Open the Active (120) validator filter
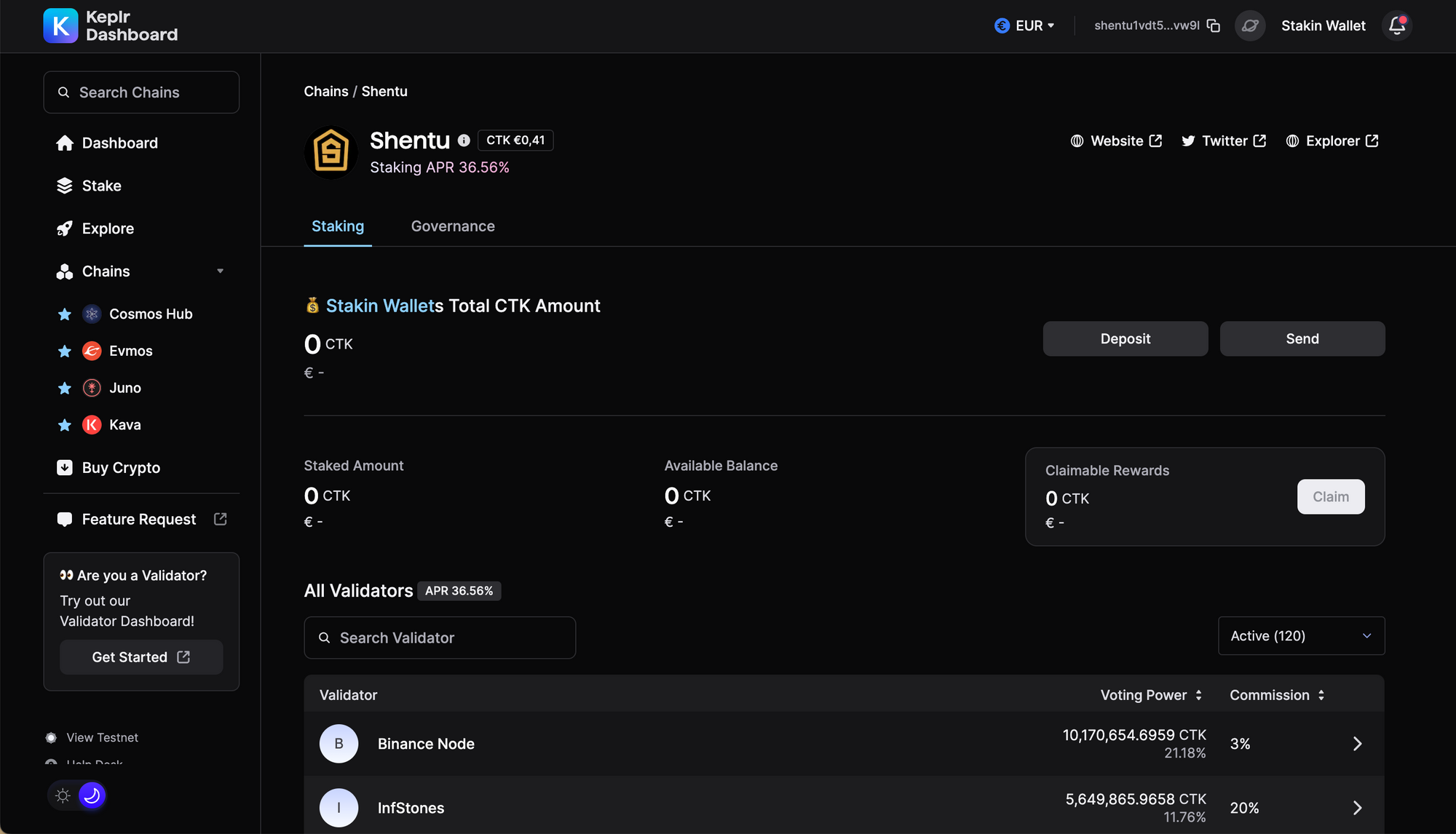The width and height of the screenshot is (1456, 834). [1301, 636]
